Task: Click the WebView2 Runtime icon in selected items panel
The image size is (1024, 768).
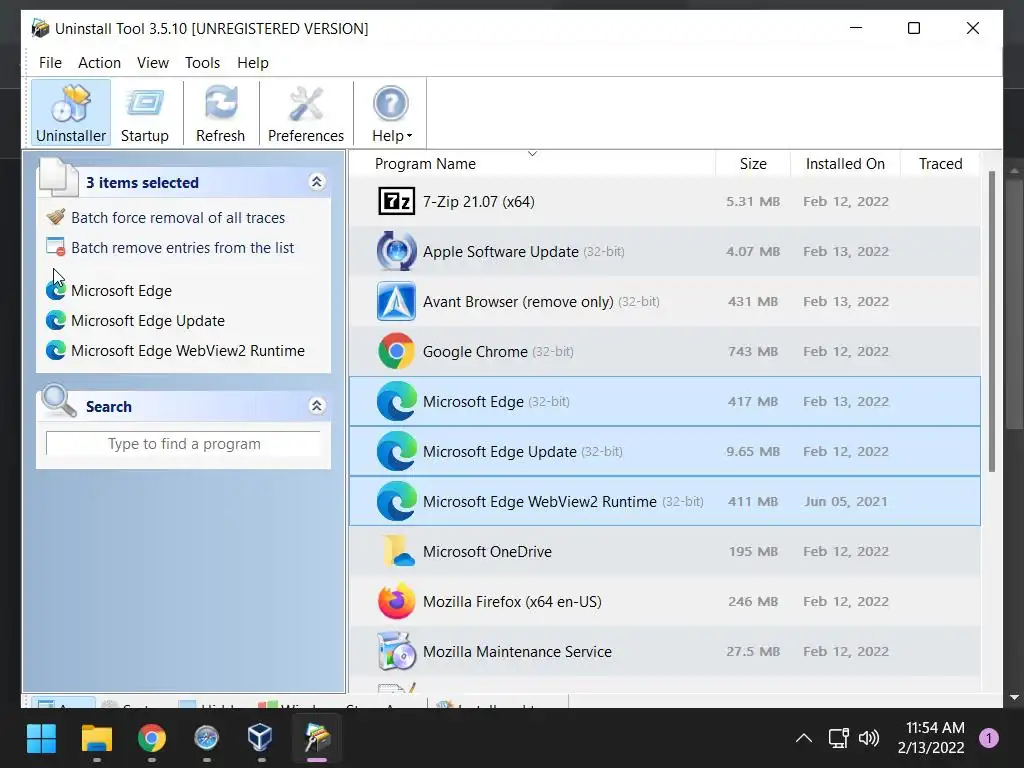Action: 56,350
